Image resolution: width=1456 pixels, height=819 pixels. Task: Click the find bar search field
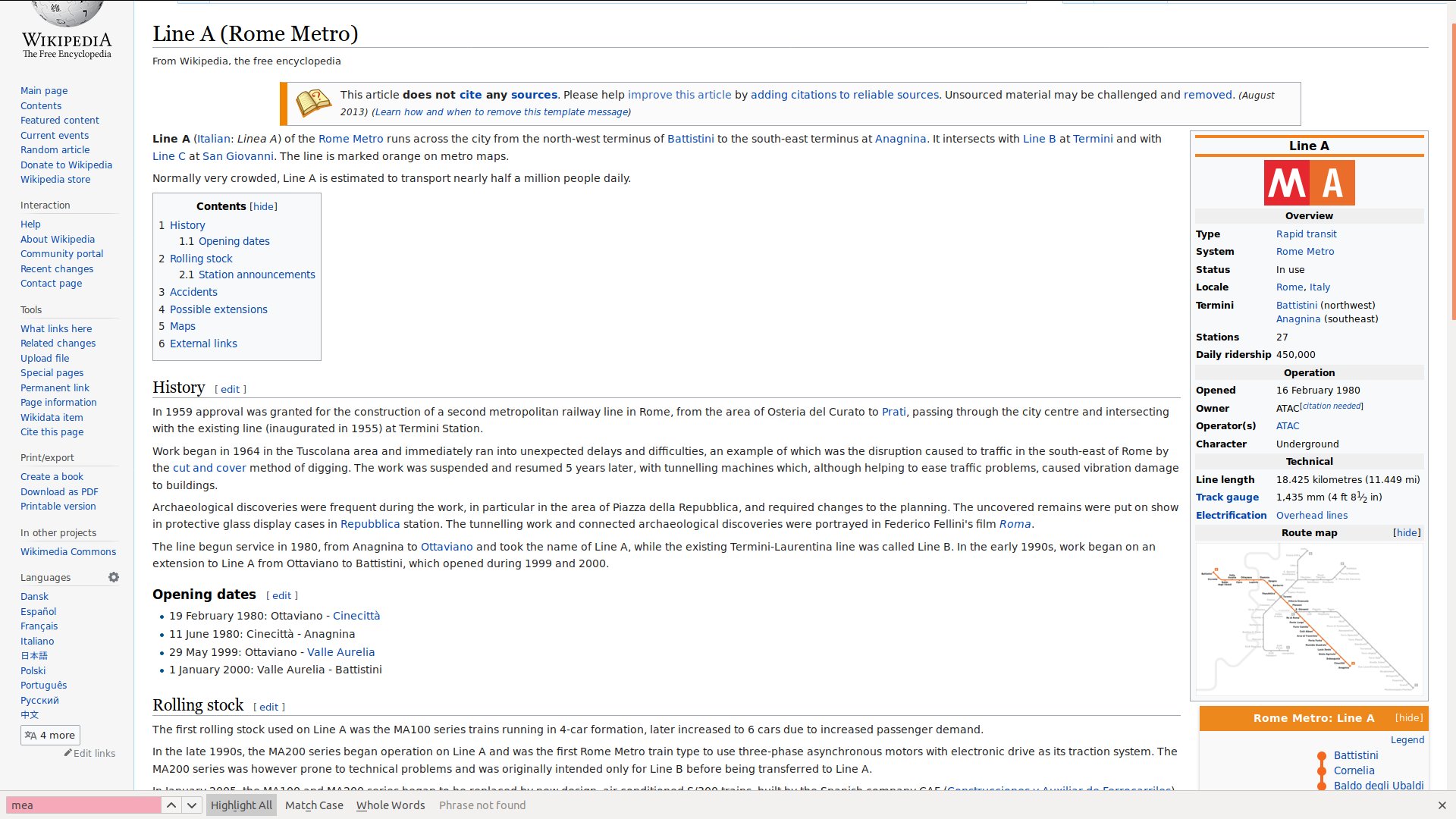pos(83,805)
